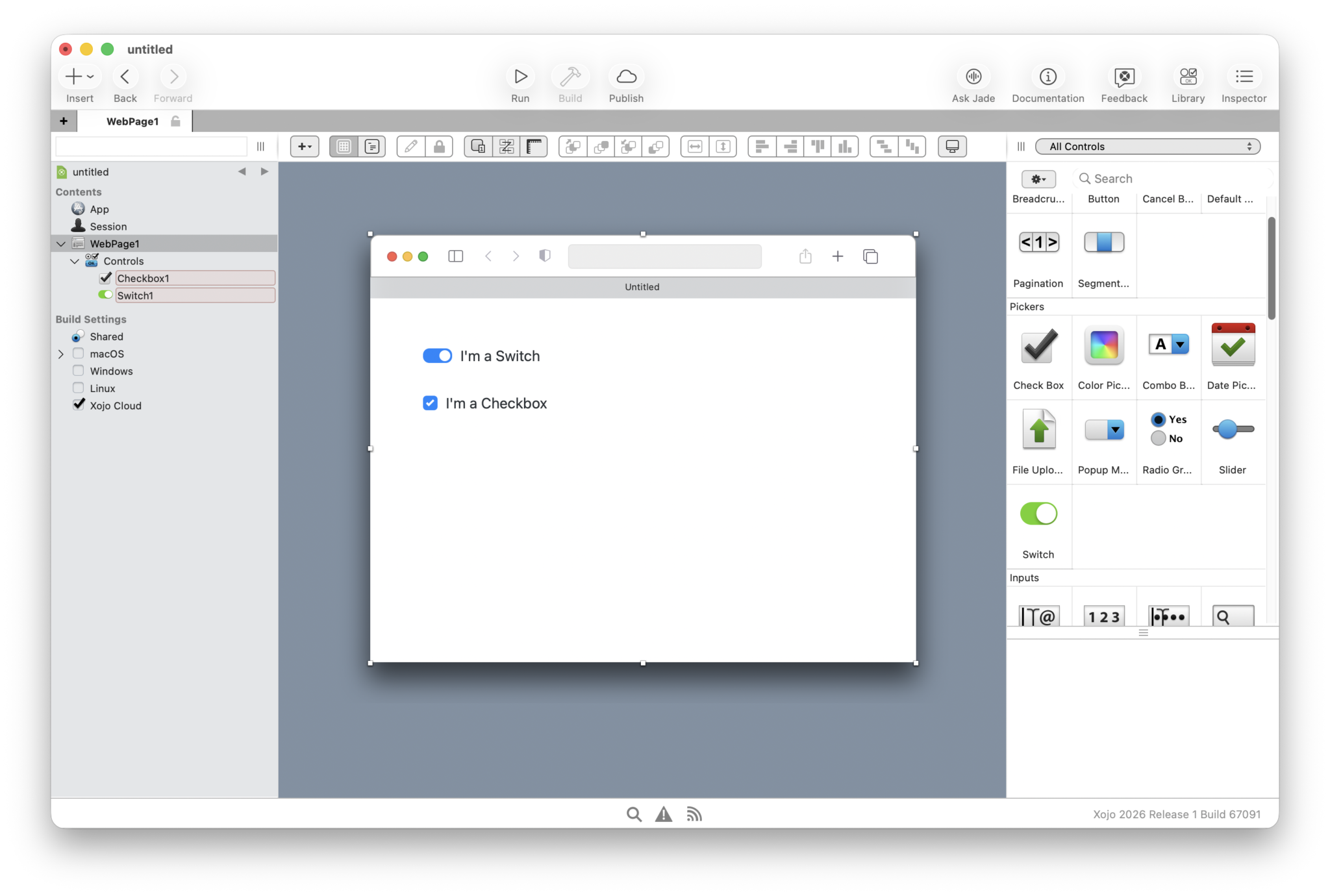
Task: Click the RSS messages icon in status bar
Action: point(694,814)
